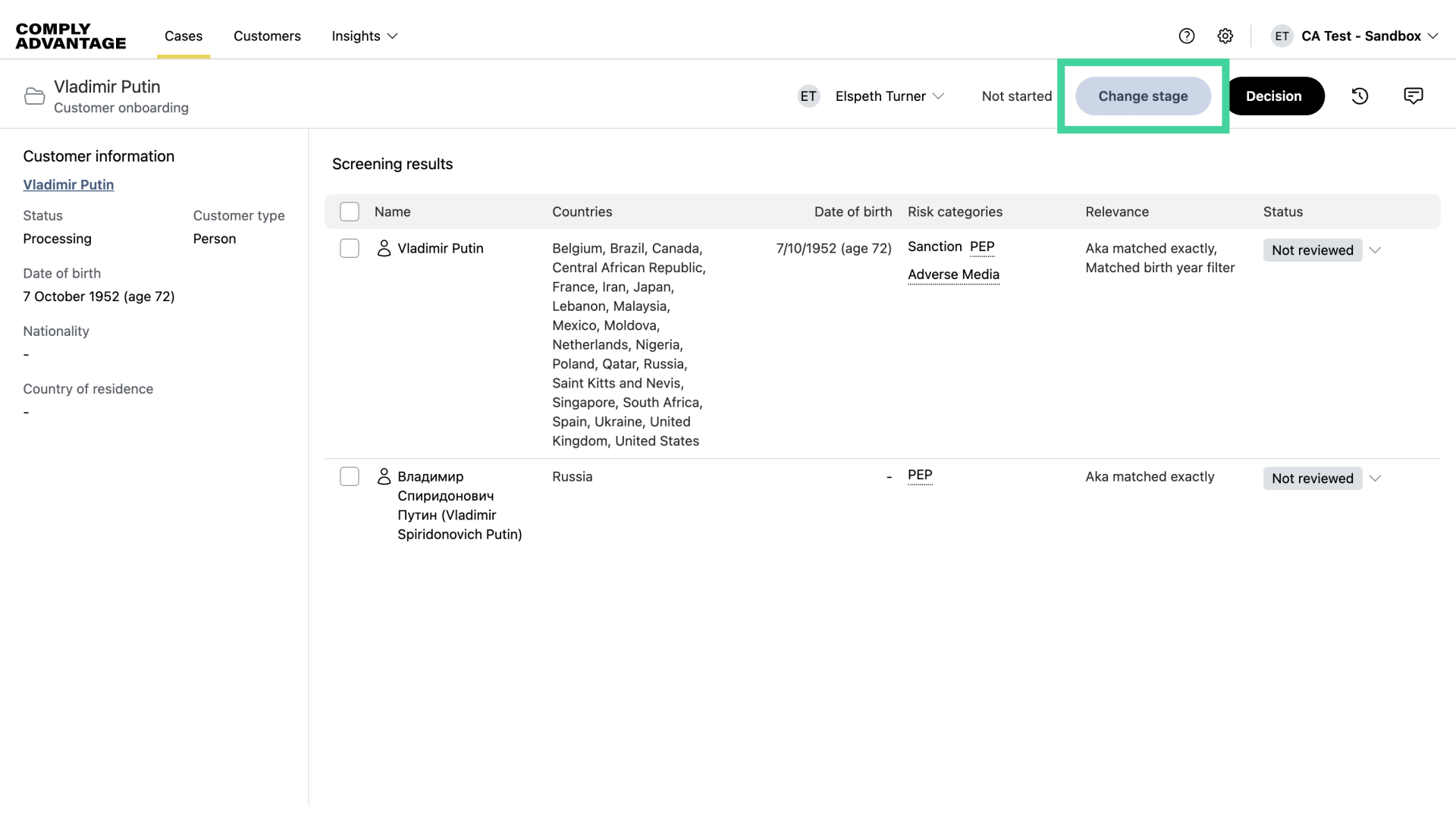Click the Change stage button
This screenshot has width=1456, height=819.
pyautogui.click(x=1143, y=96)
